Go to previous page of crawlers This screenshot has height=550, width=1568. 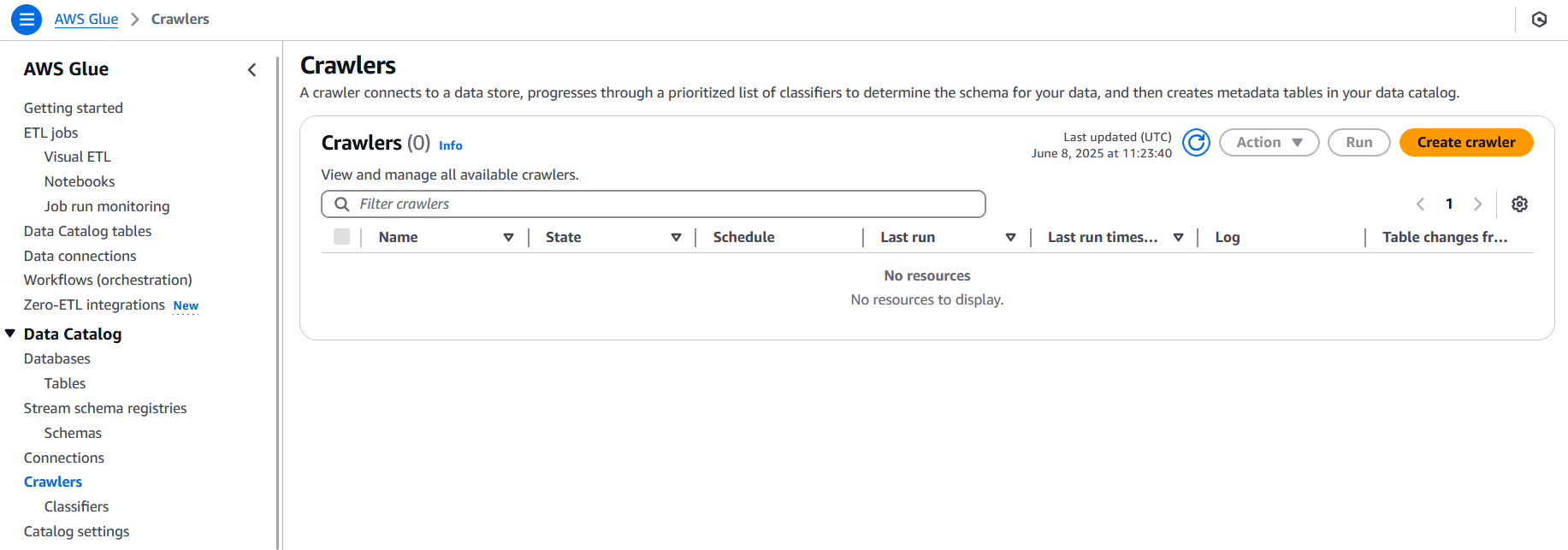(1420, 204)
